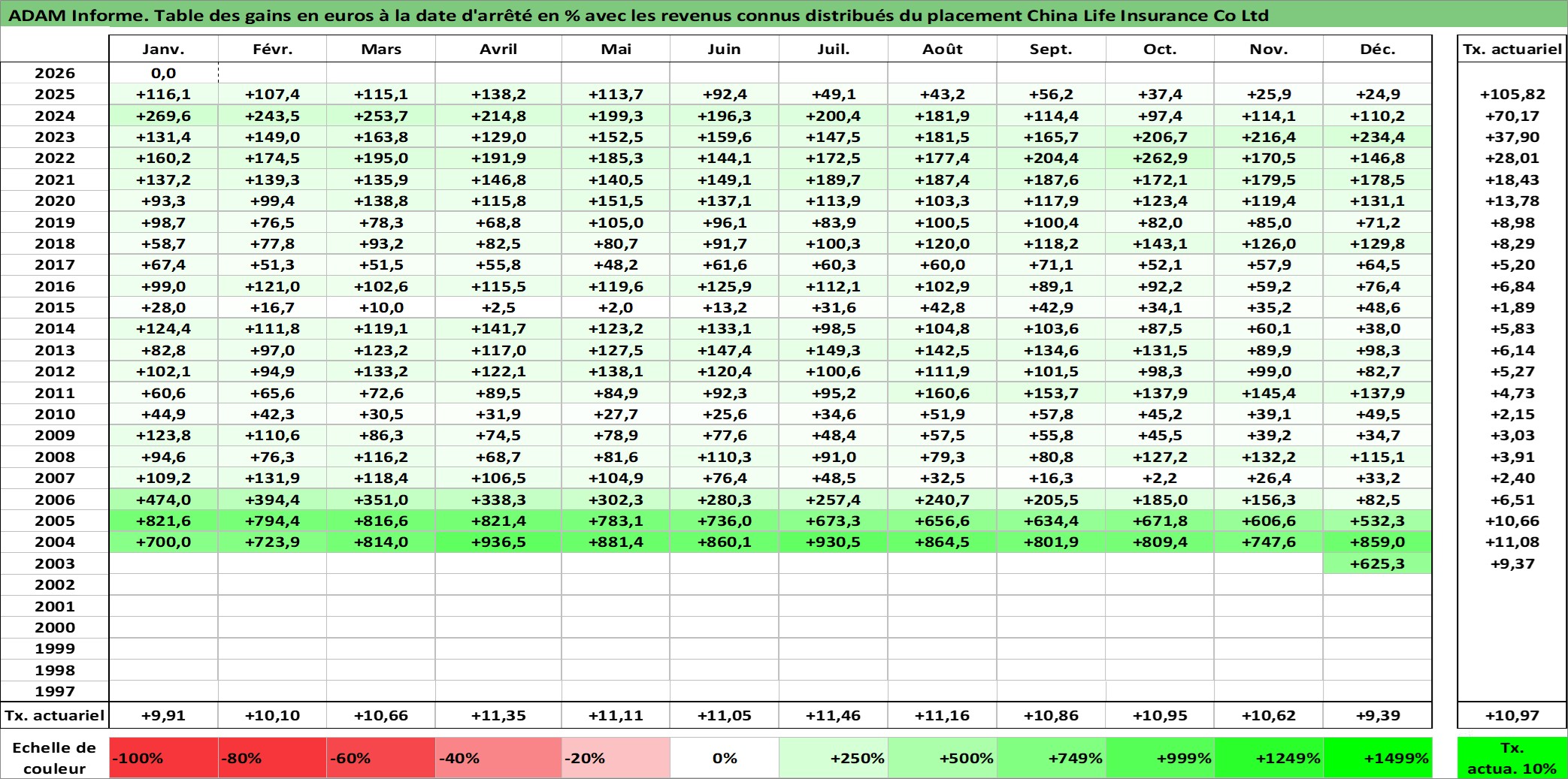The width and height of the screenshot is (1568, 779).
Task: Click the +57,8 cell in row 2010
Action: tap(1051, 414)
